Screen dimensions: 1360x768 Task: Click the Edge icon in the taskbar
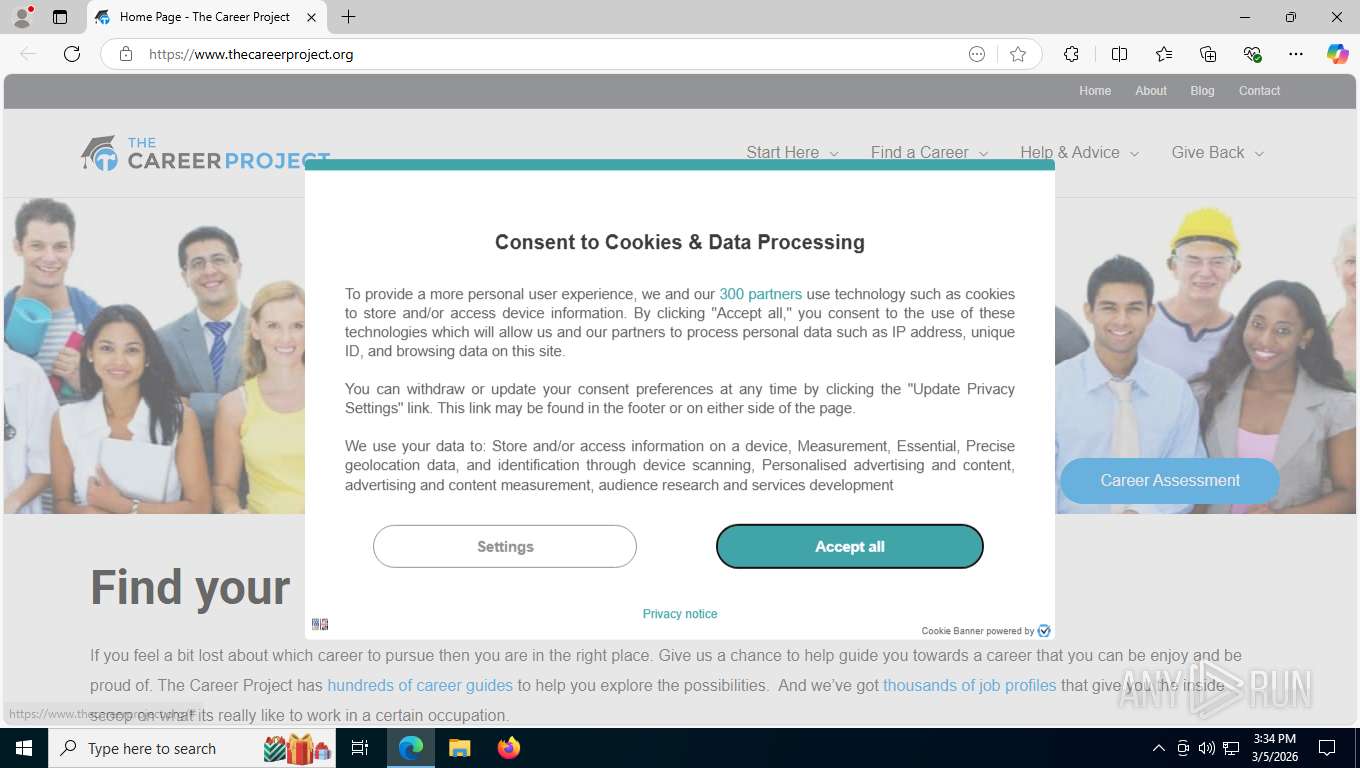(411, 748)
